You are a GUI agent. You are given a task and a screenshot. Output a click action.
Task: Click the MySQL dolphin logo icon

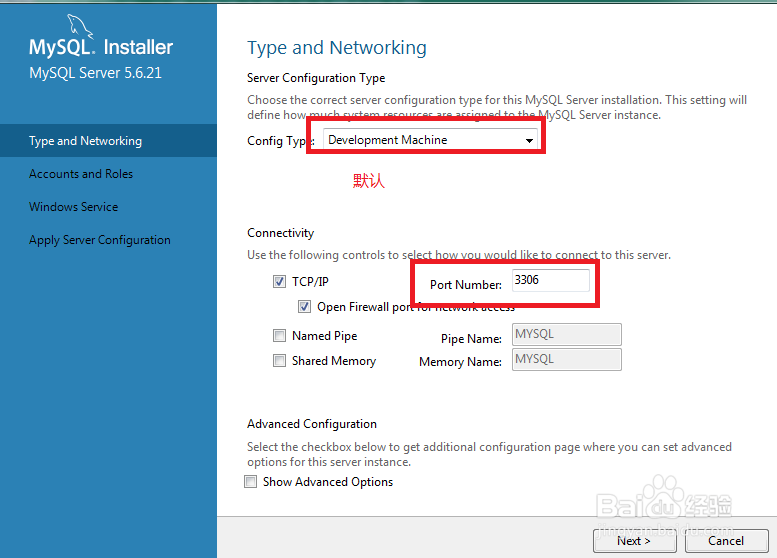pos(80,26)
